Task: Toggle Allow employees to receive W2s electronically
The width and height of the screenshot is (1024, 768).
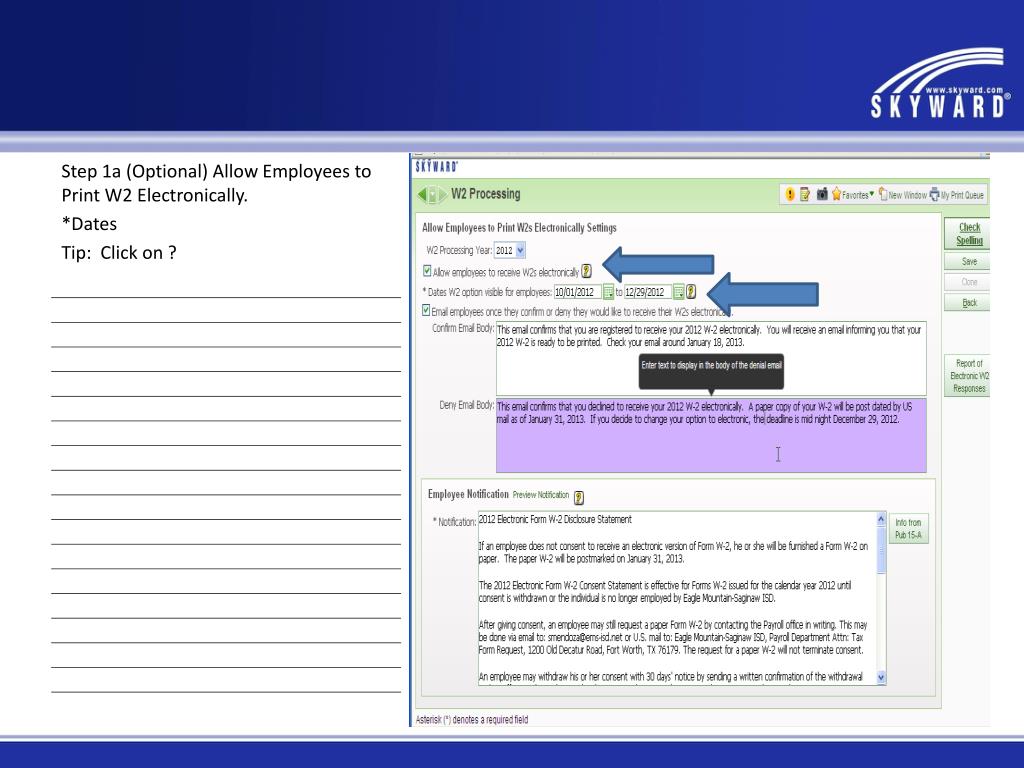Action: (x=427, y=271)
